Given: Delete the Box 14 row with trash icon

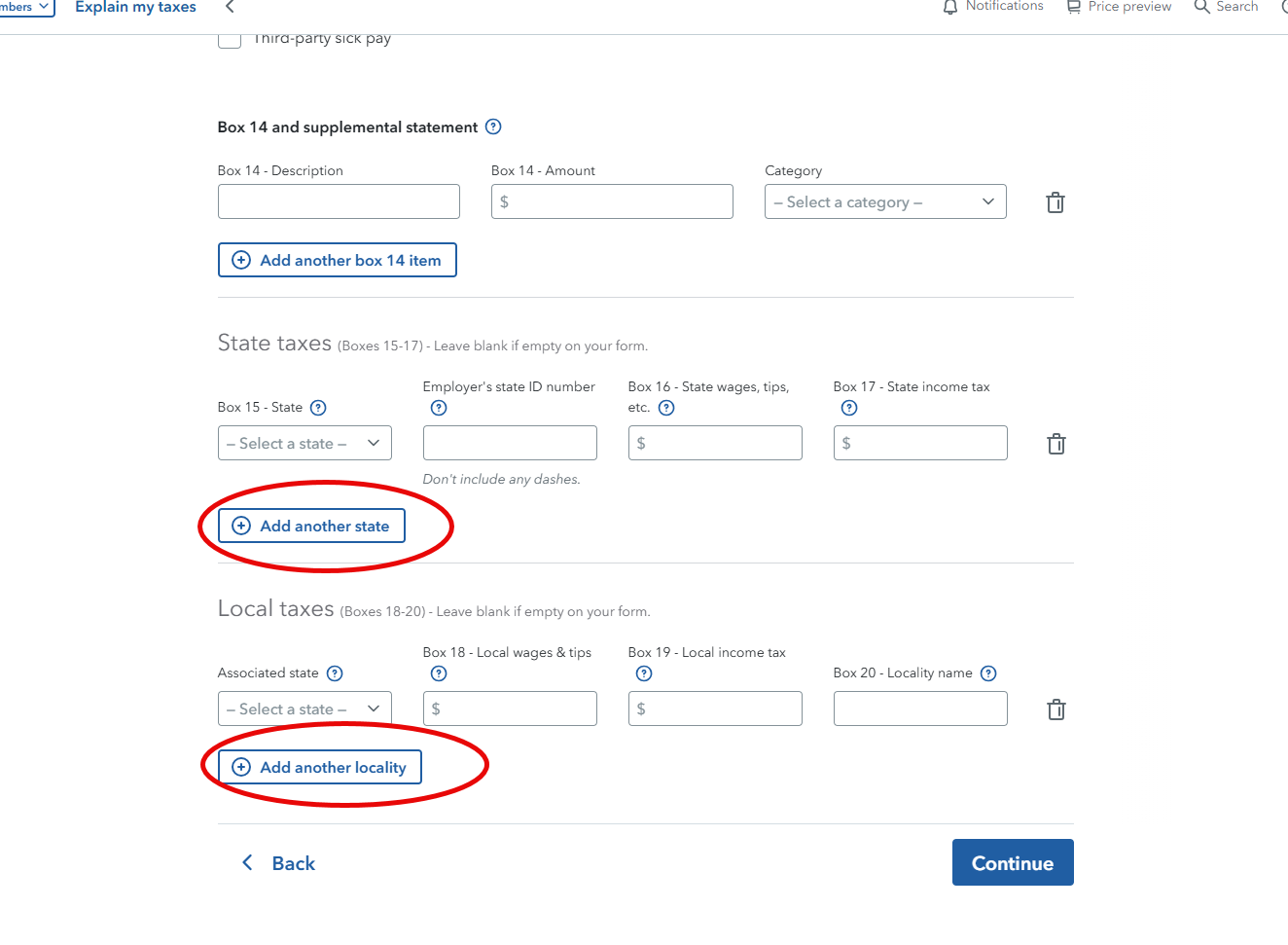Looking at the screenshot, I should click(x=1055, y=202).
